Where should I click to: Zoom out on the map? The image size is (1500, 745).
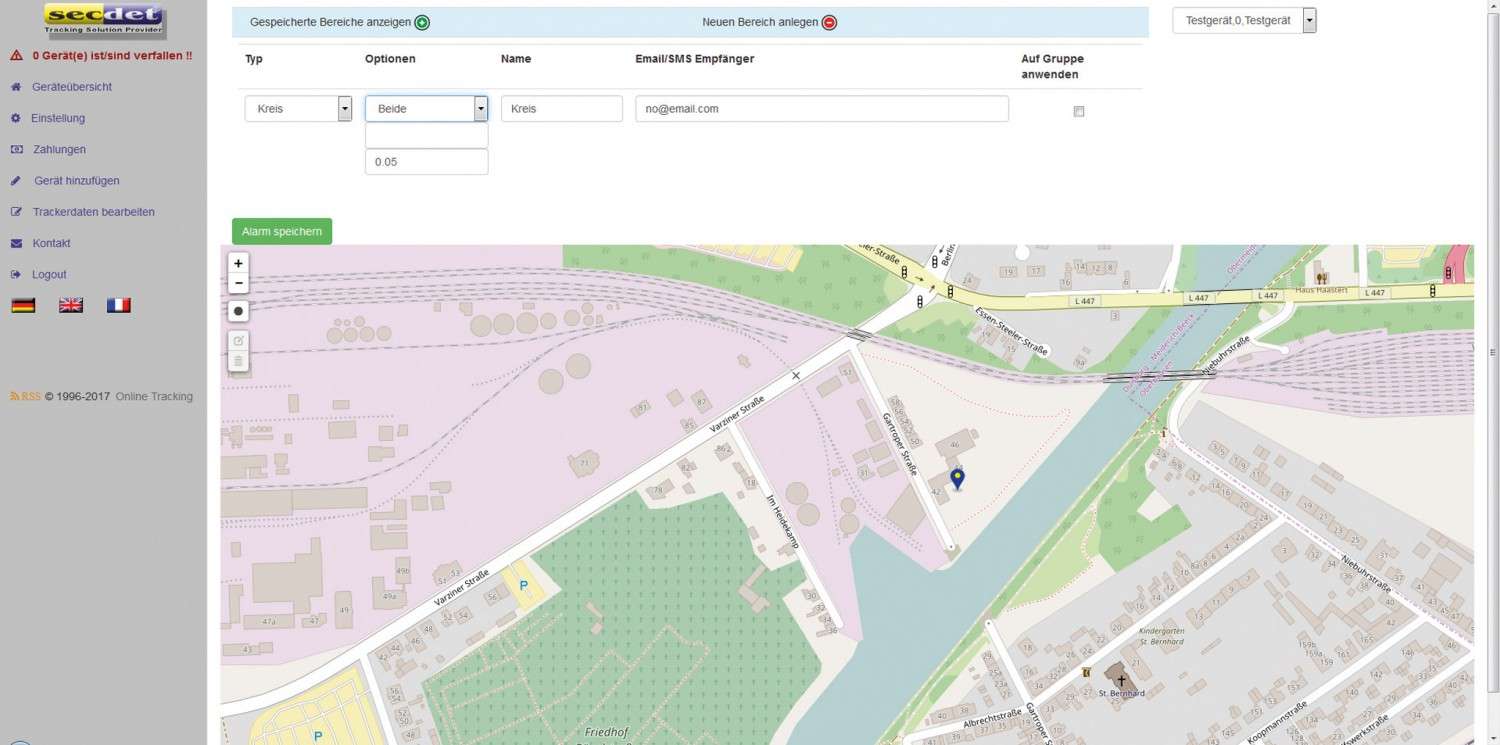238,284
